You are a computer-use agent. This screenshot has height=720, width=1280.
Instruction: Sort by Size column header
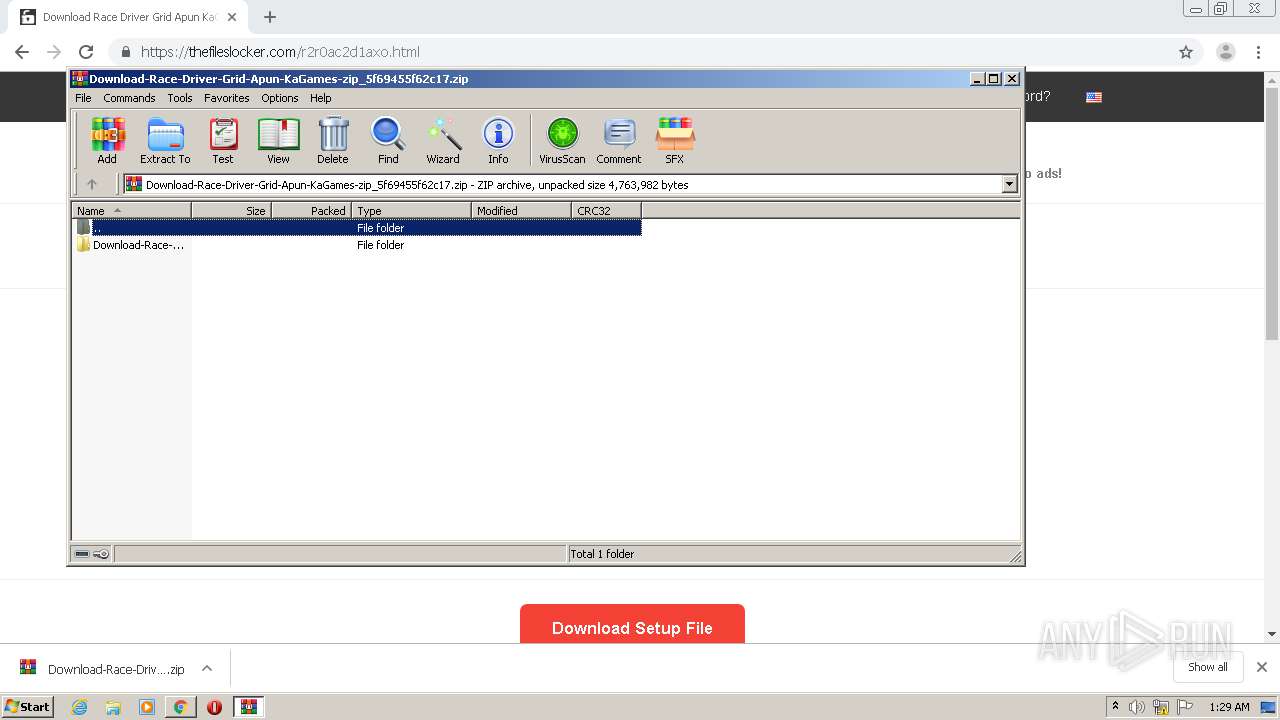pos(231,210)
